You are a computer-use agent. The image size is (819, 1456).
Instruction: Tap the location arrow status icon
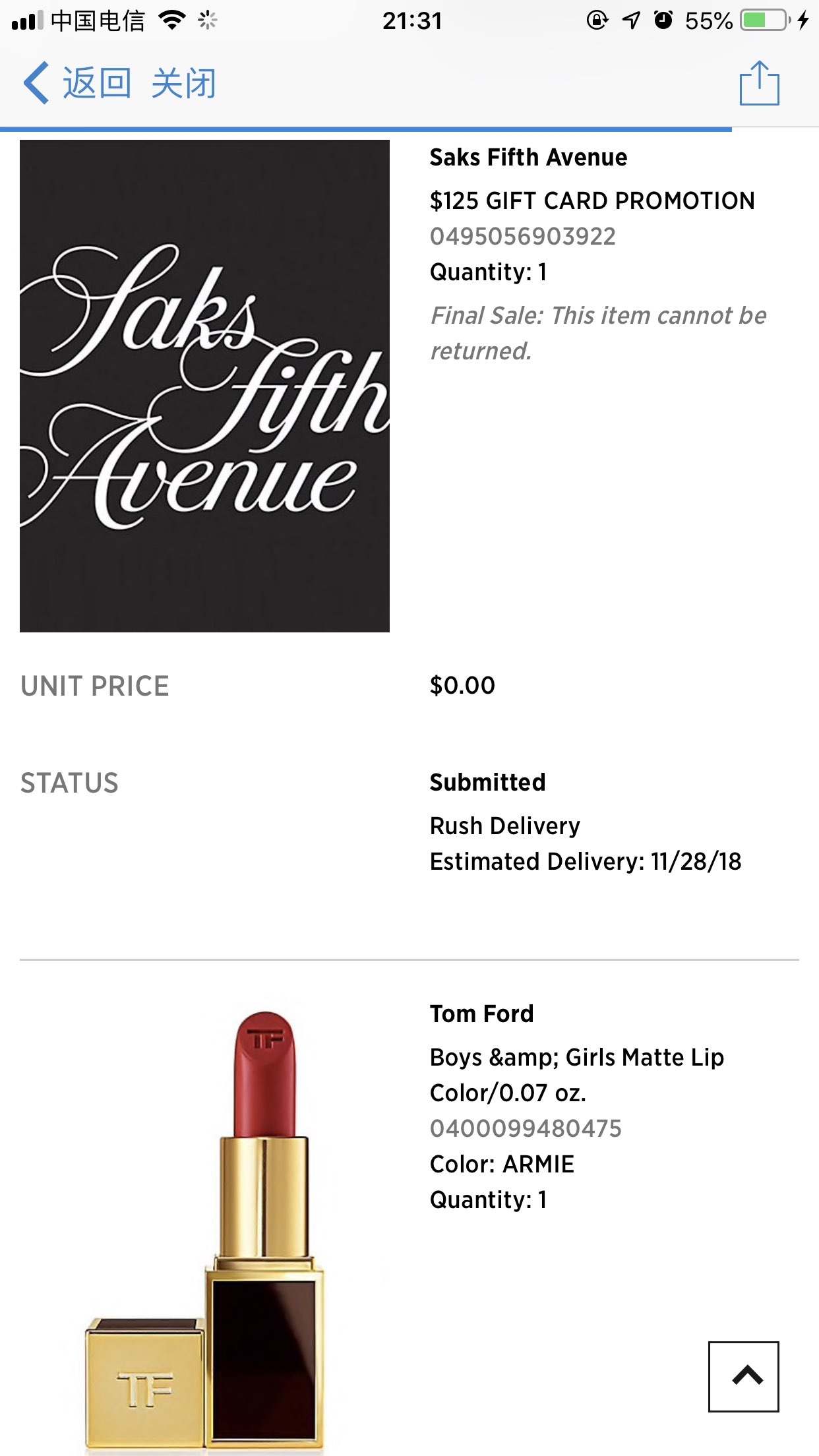click(x=631, y=20)
